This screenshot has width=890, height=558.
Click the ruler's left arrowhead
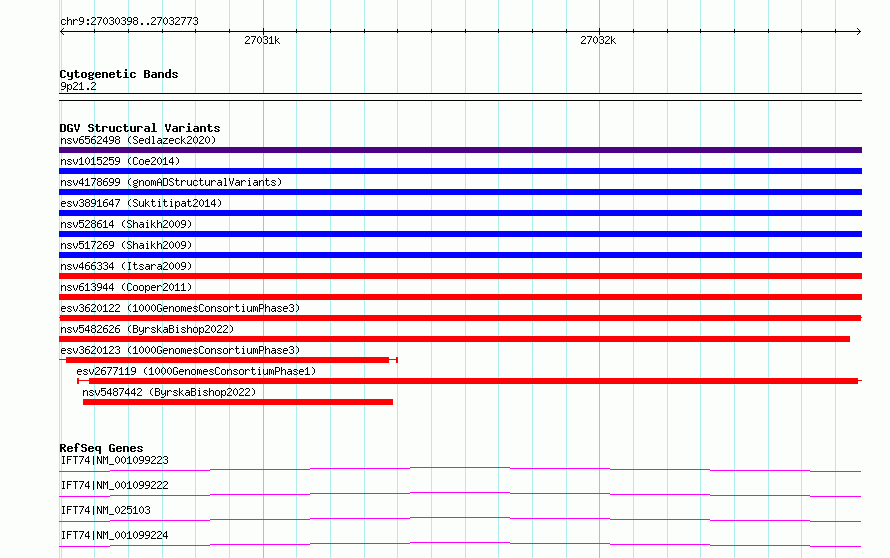click(x=62, y=31)
